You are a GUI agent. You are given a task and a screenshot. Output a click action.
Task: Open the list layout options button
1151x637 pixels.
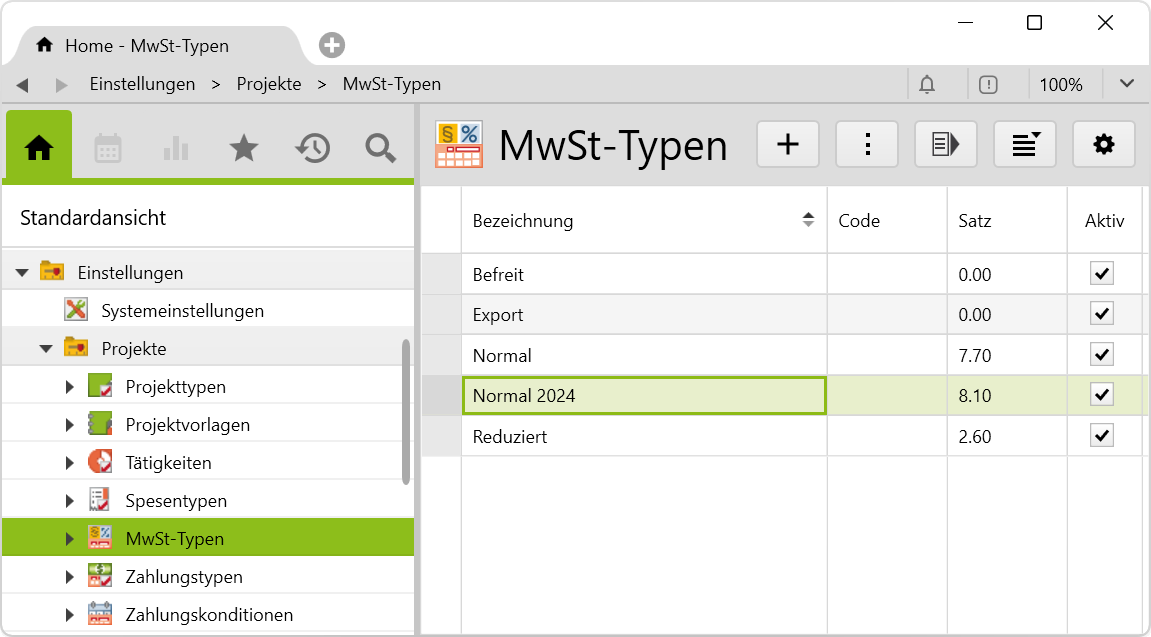1025,145
